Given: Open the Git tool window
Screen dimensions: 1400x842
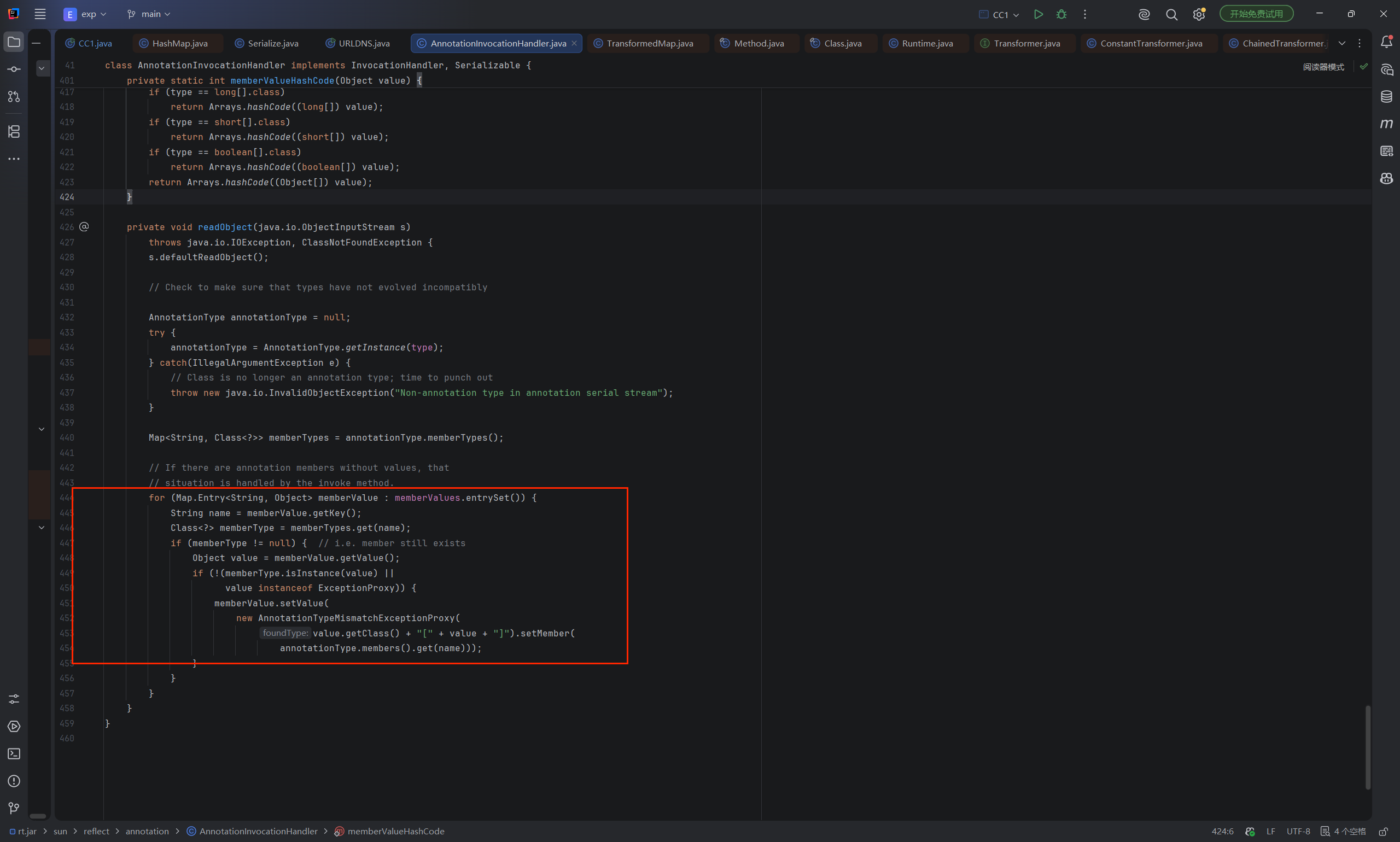Looking at the screenshot, I should (14, 808).
